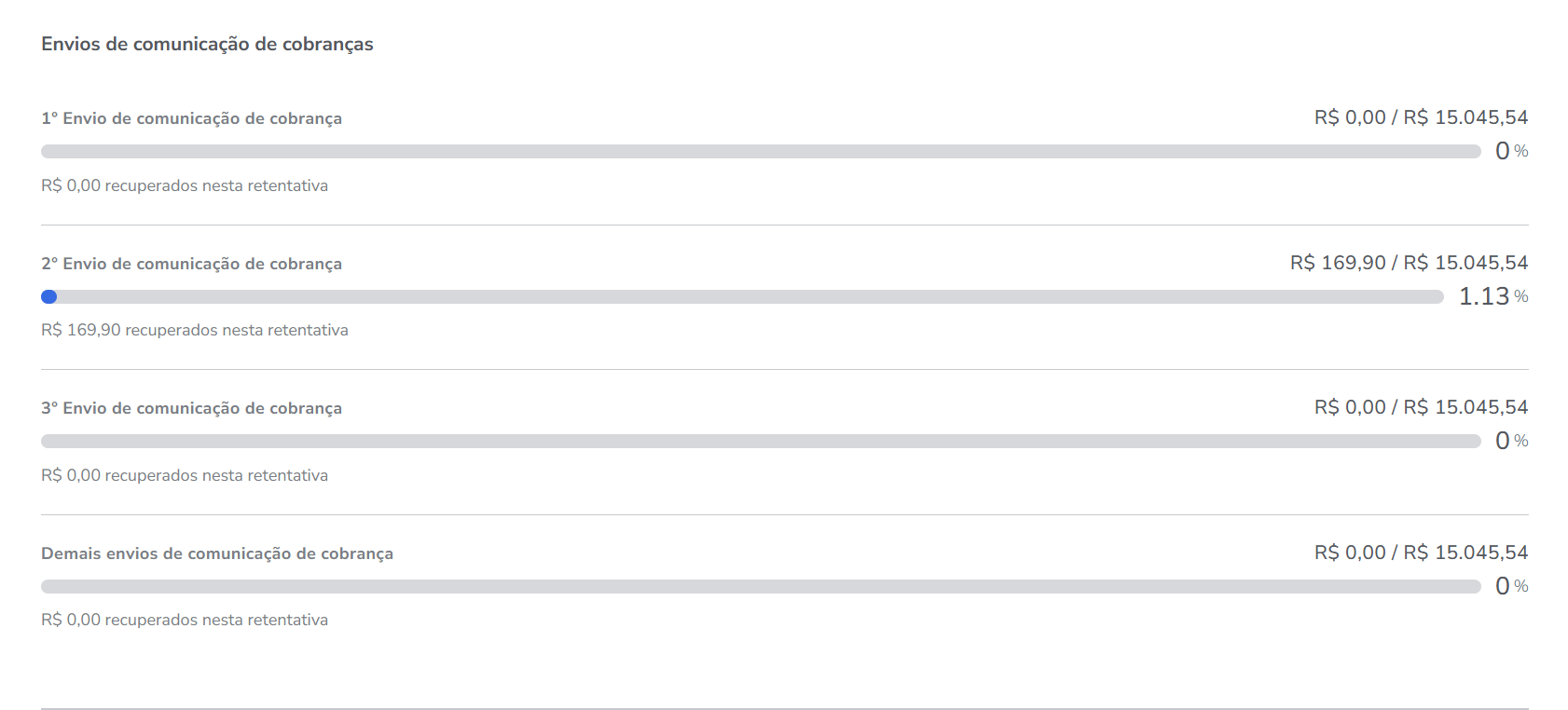Select the "1° Envio de comunicação de cobrança" label

191,118
